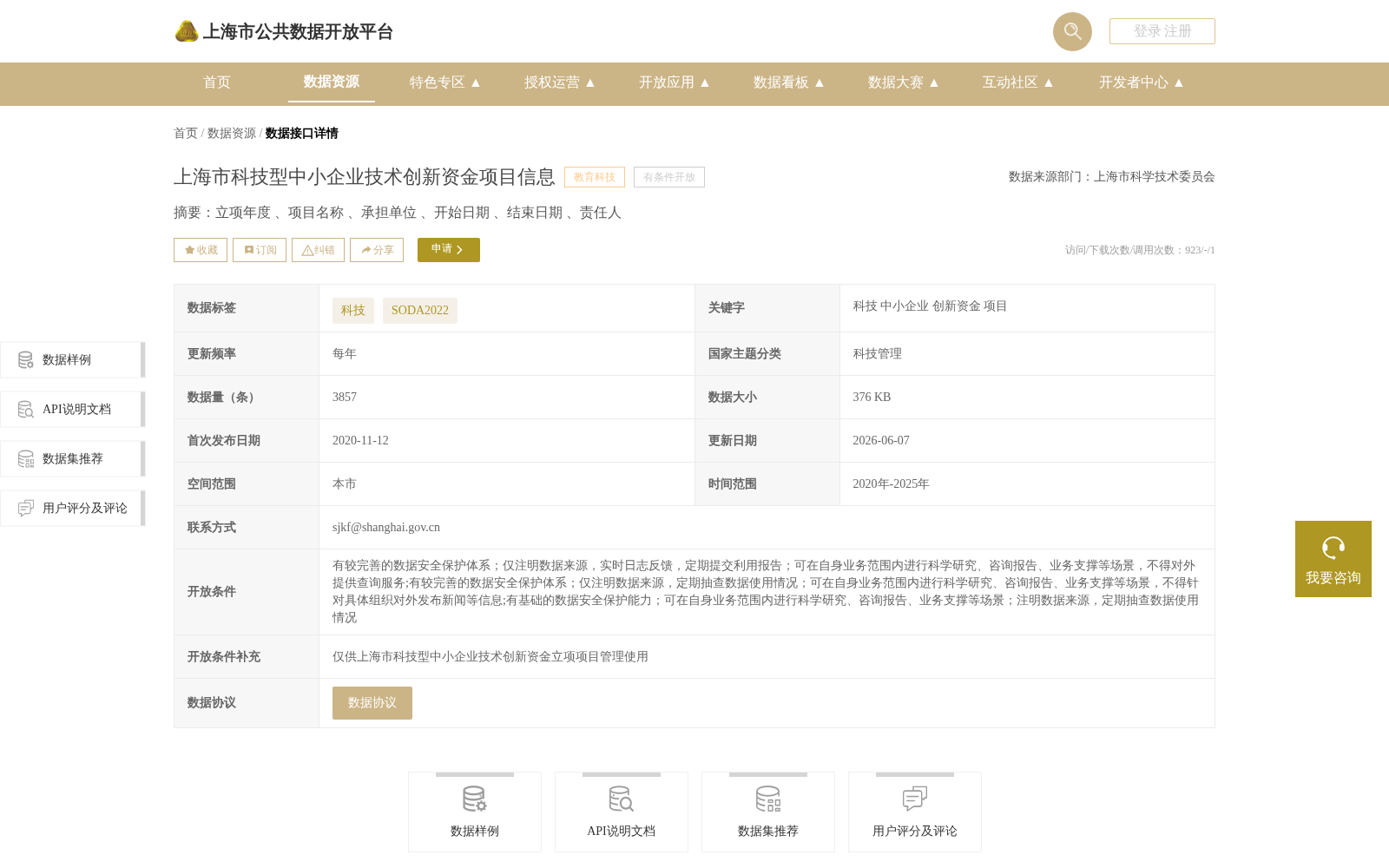
Task: Expand the 特色专区 menu arrow
Action: click(476, 82)
